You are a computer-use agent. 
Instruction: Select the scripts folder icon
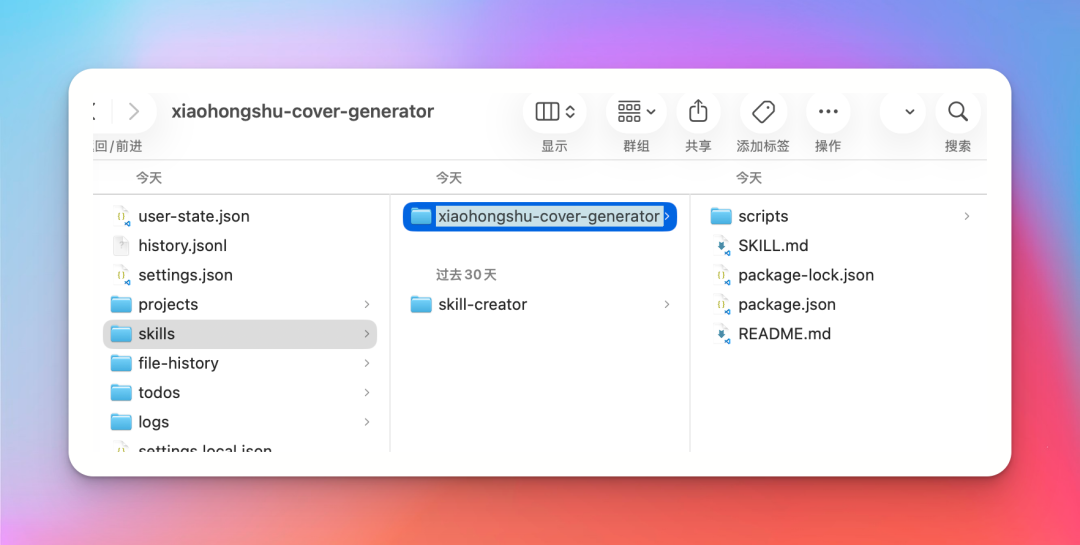tap(721, 216)
